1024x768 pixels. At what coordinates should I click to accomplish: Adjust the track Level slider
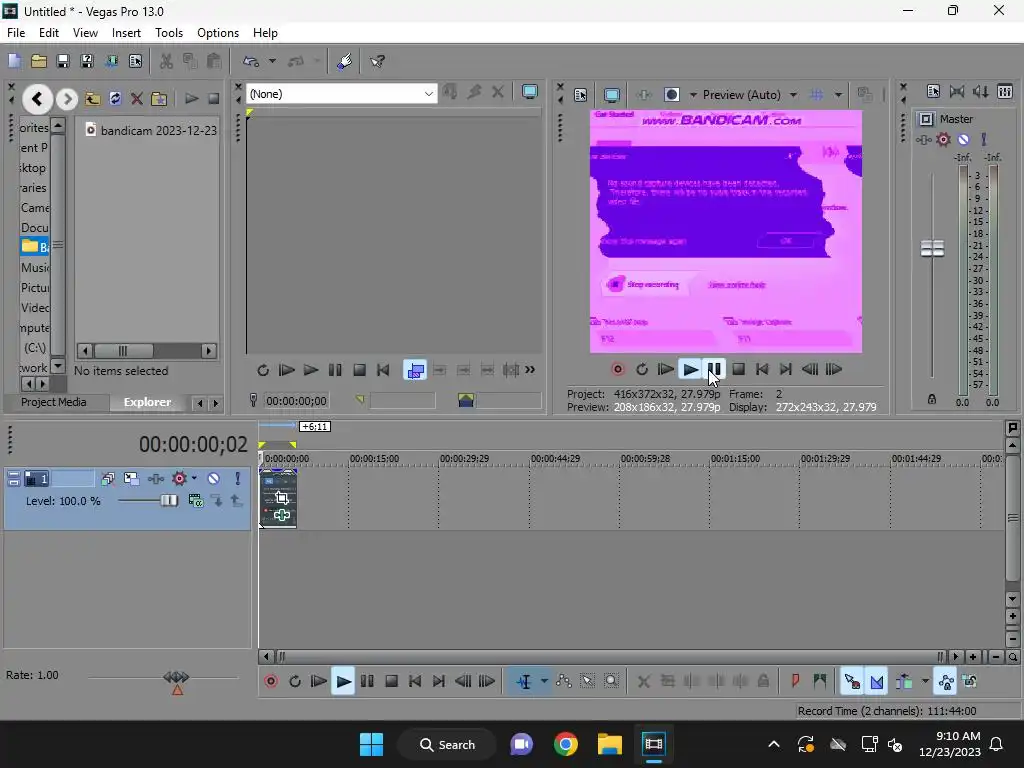[x=168, y=501]
